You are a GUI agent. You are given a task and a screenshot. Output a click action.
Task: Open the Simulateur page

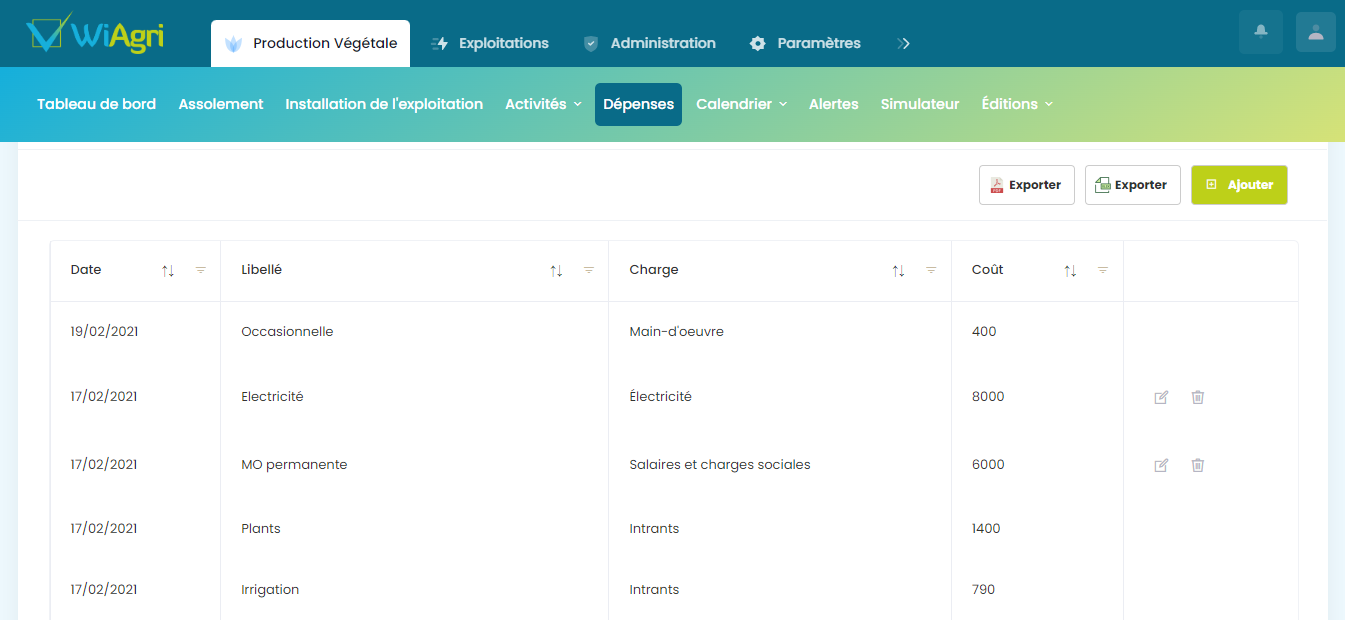coord(920,104)
